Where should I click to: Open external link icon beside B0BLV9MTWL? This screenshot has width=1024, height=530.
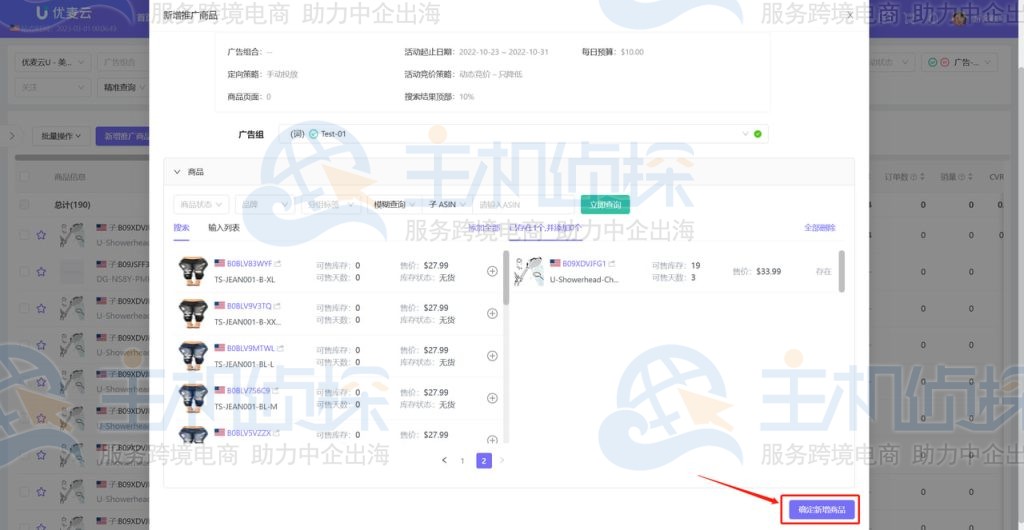tap(281, 349)
